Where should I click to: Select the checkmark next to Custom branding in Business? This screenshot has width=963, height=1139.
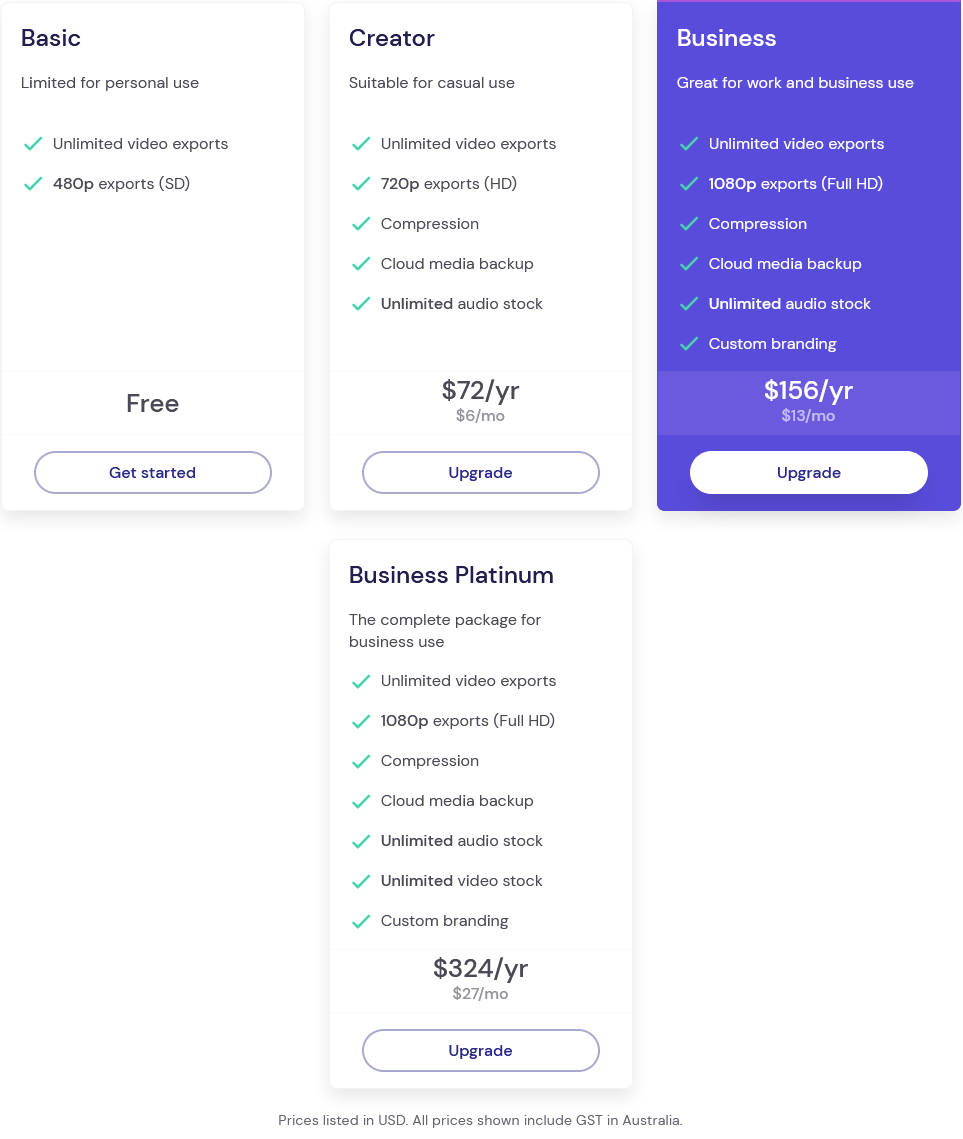(689, 344)
